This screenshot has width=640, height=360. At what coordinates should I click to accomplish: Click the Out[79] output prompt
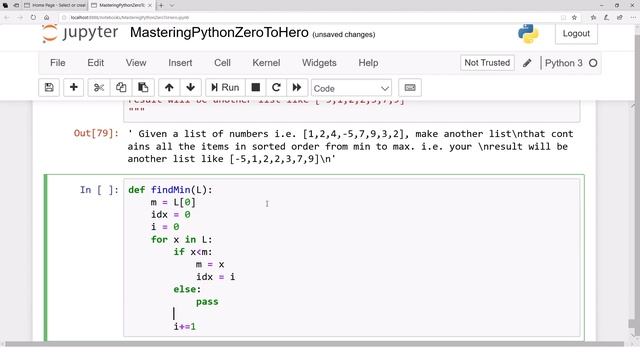(96, 133)
